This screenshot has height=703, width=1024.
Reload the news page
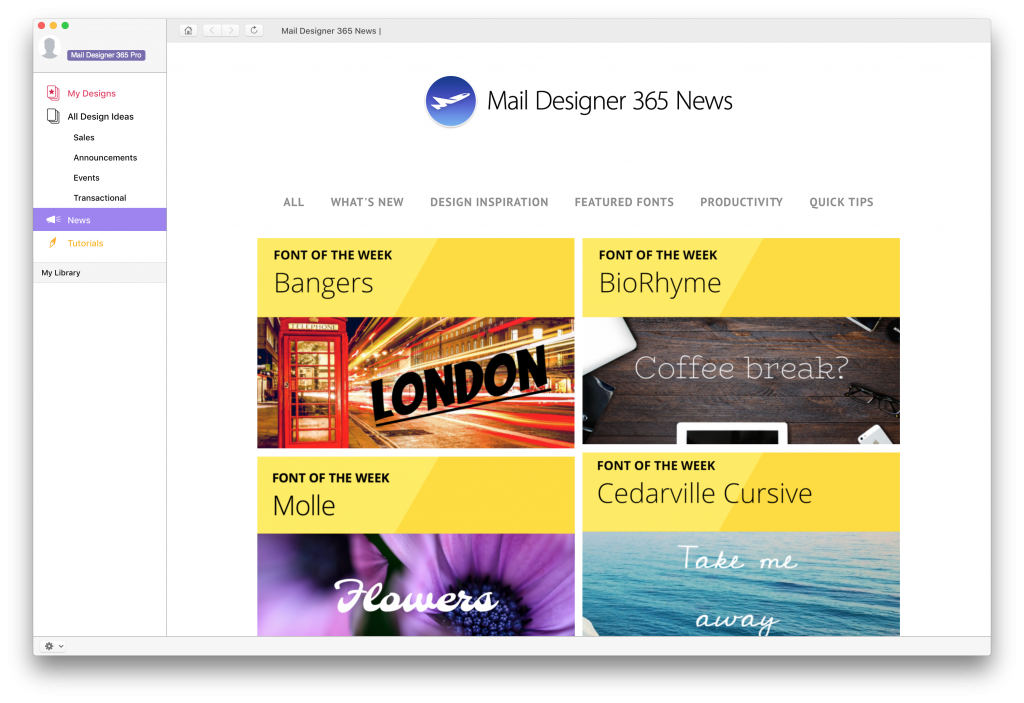click(x=254, y=31)
